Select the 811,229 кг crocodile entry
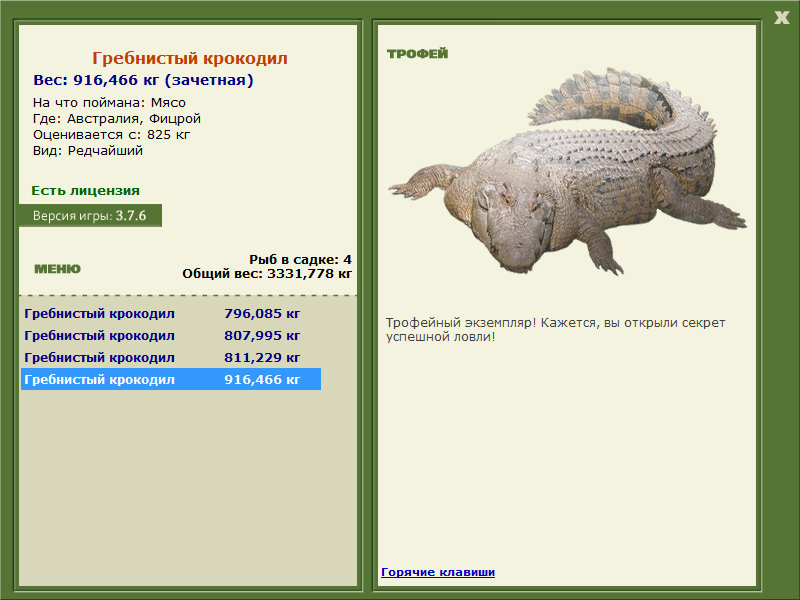This screenshot has width=800, height=600. click(x=171, y=357)
